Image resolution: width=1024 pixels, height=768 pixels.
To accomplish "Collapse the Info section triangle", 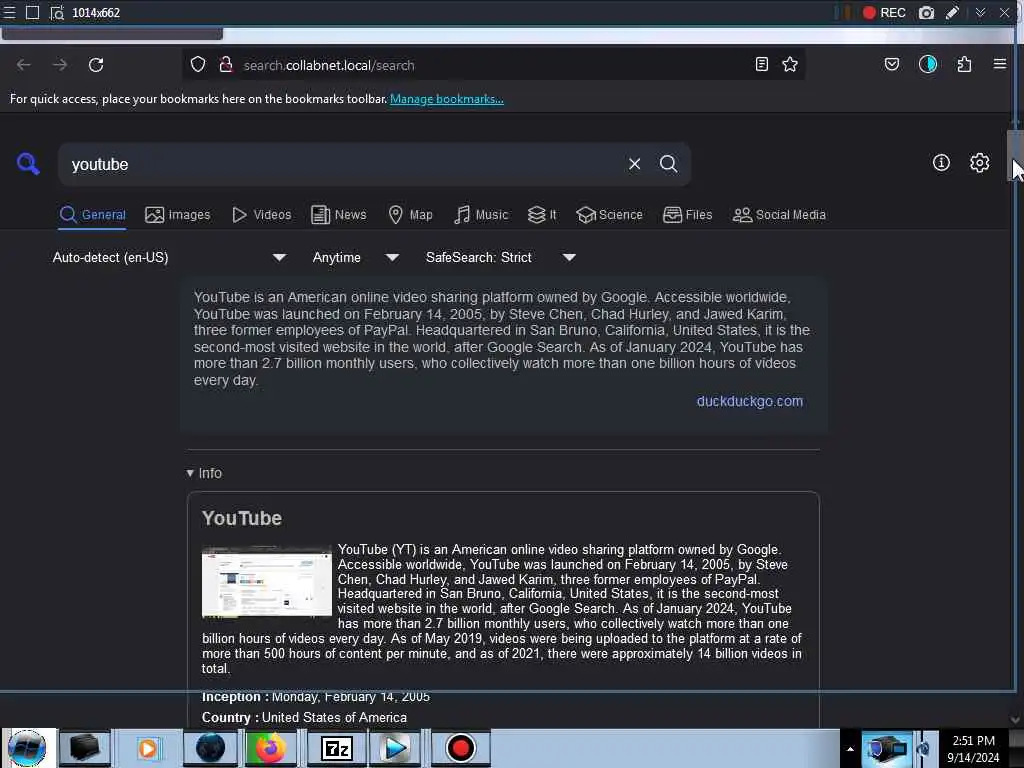I will (190, 473).
